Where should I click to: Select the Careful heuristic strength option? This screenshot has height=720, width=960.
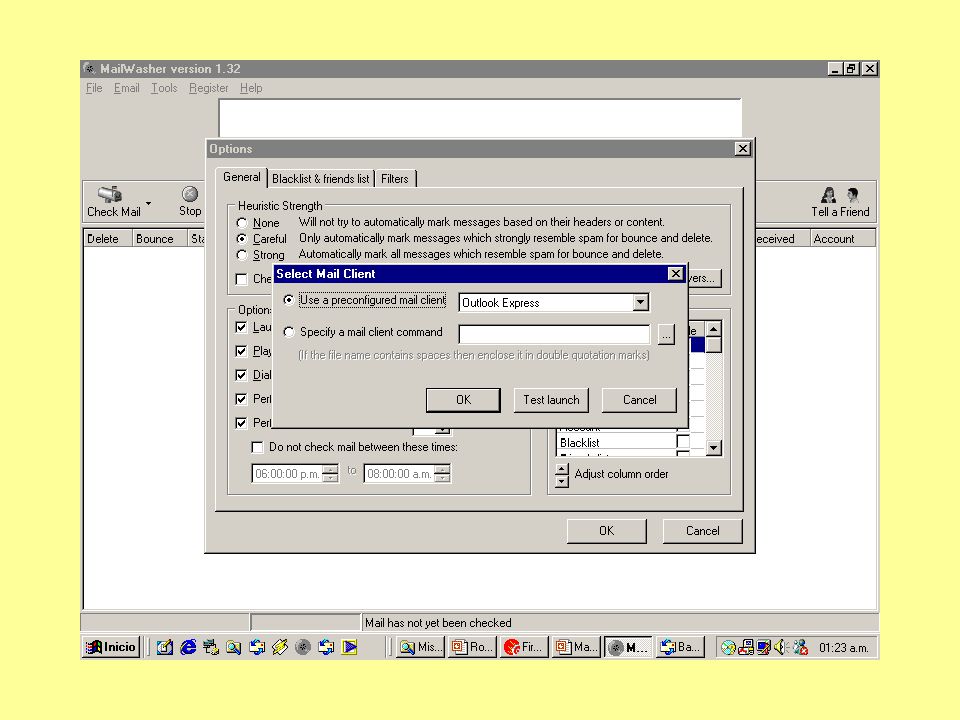pyautogui.click(x=242, y=239)
